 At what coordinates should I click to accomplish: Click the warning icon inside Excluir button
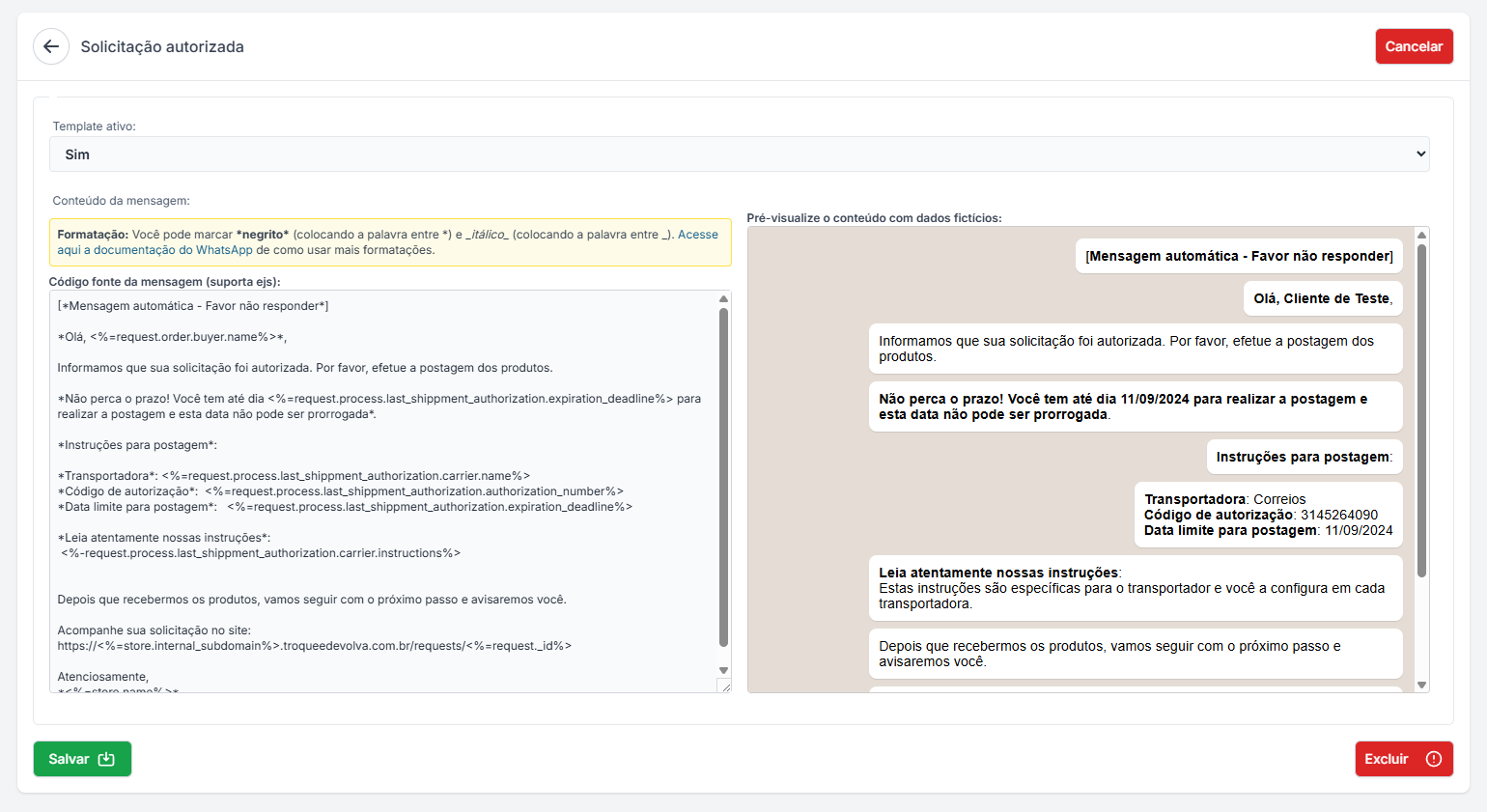click(x=1434, y=759)
